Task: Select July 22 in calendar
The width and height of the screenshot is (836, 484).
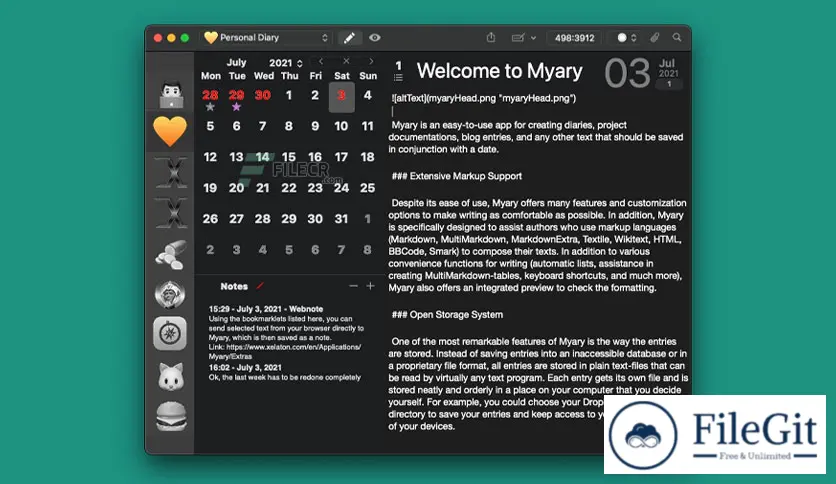Action: (x=288, y=188)
